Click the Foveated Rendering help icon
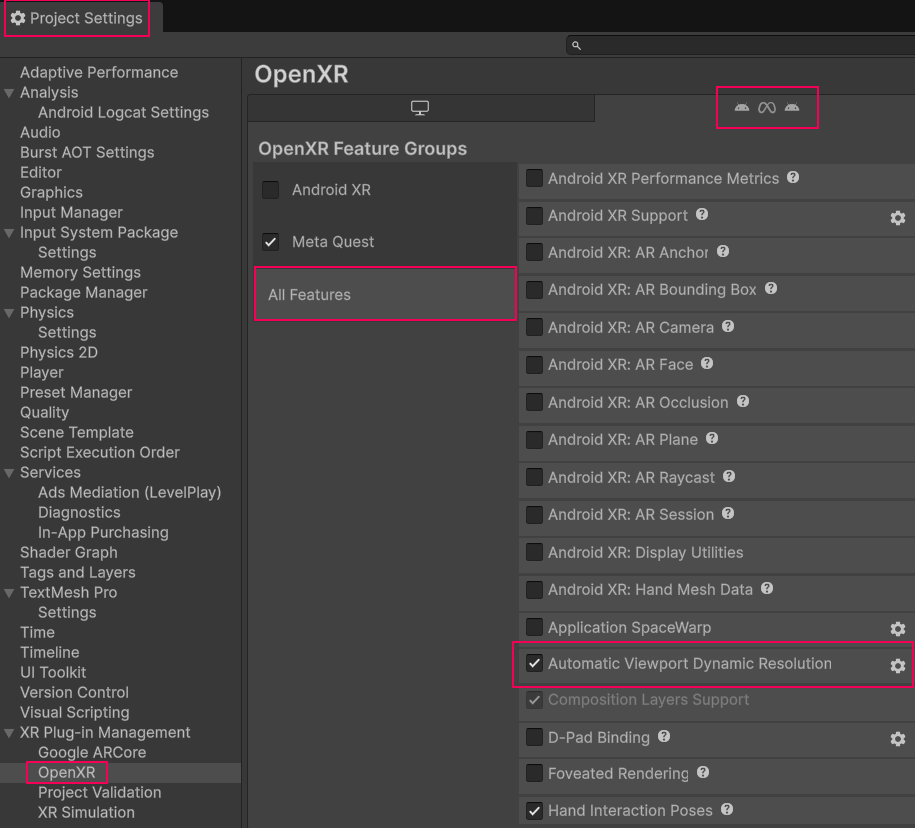915x828 pixels. click(x=702, y=772)
